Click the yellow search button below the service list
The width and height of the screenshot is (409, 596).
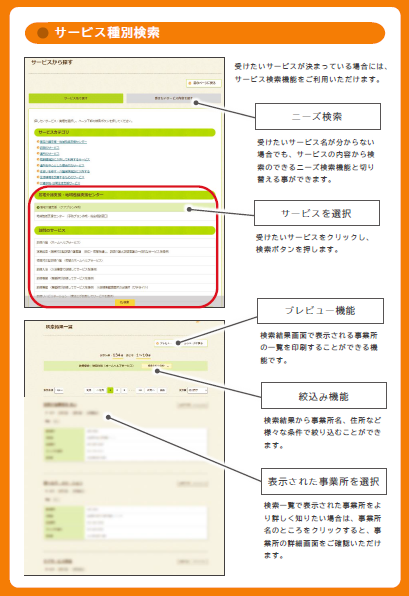click(125, 302)
